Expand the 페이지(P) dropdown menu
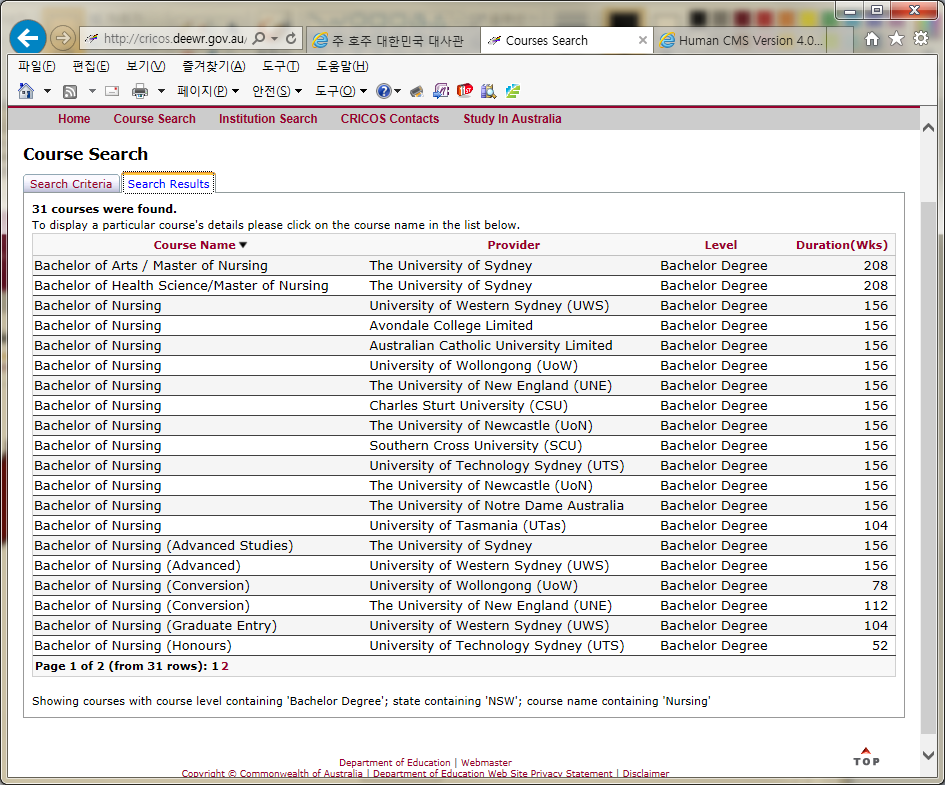This screenshot has width=945, height=785. pos(208,91)
